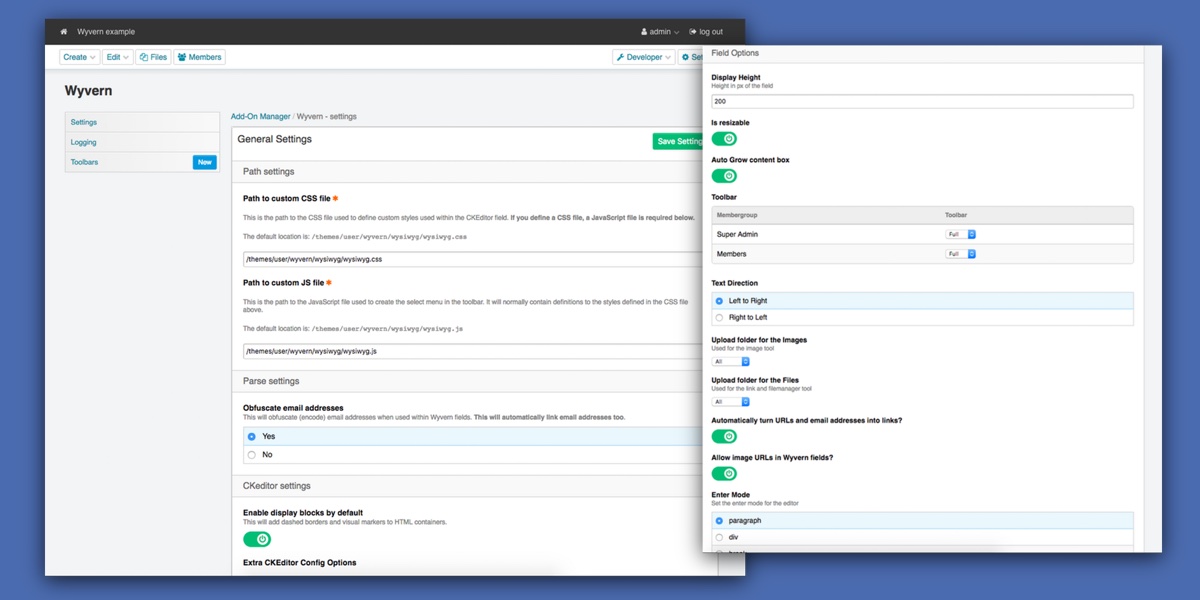This screenshot has height=600, width=1200.
Task: Click the "General Settings" heading text
Action: tap(275, 139)
